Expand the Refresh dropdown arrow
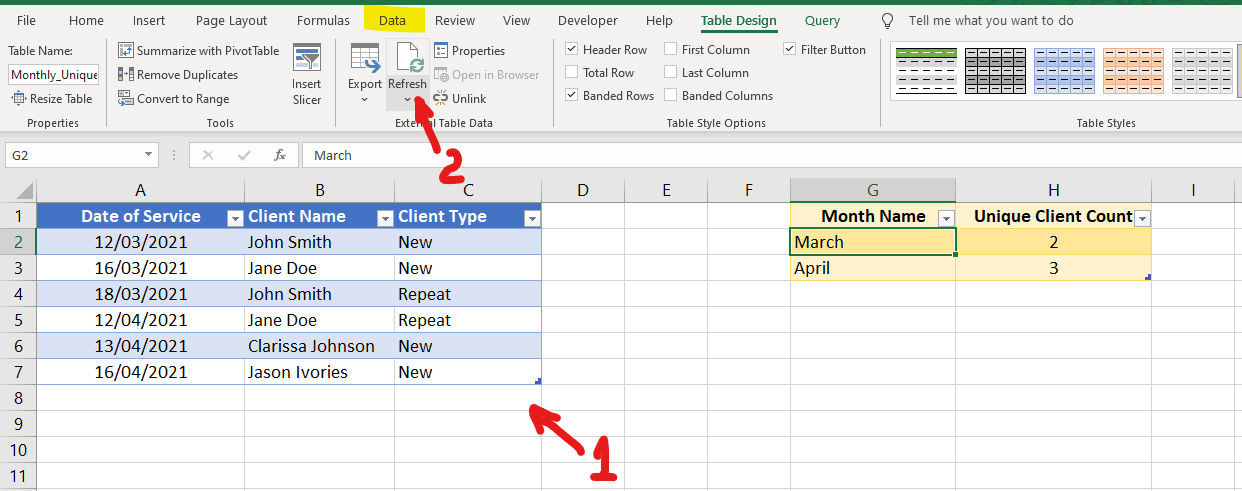 [x=408, y=99]
